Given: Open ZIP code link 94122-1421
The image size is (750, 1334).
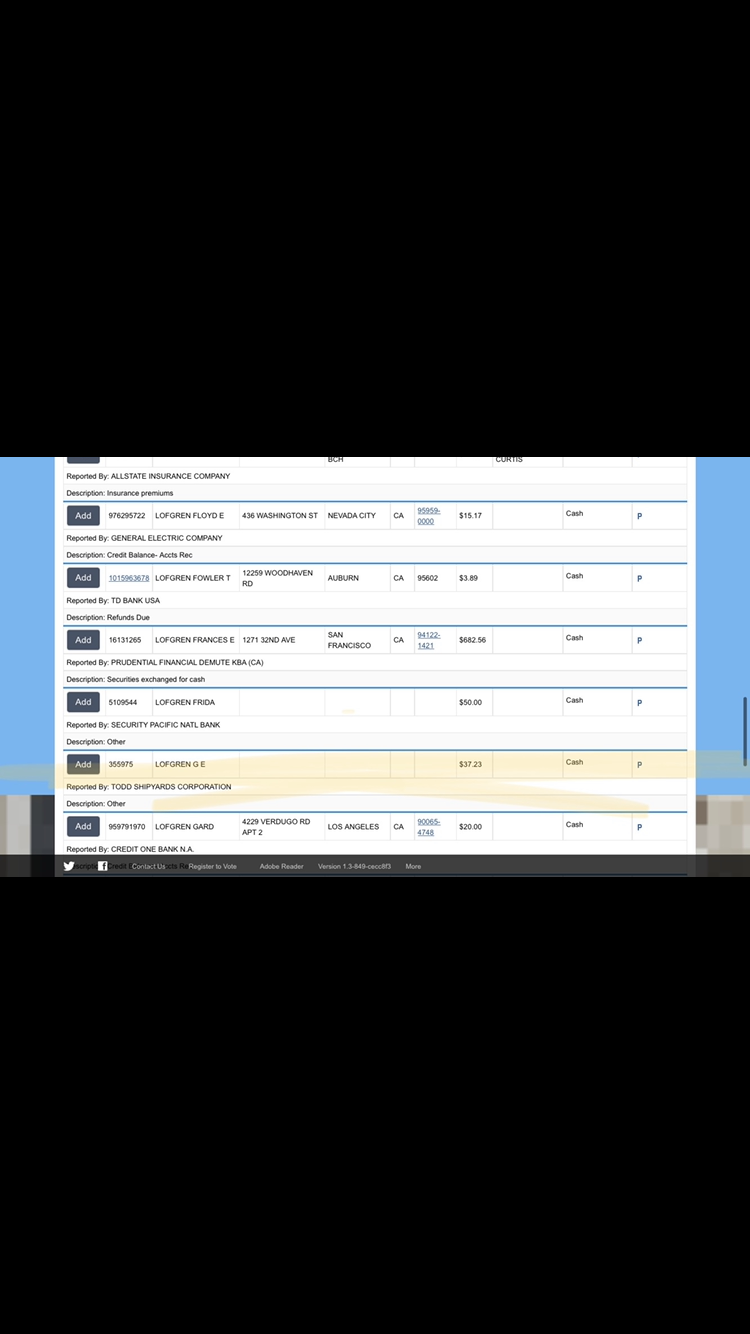Looking at the screenshot, I should pos(428,640).
